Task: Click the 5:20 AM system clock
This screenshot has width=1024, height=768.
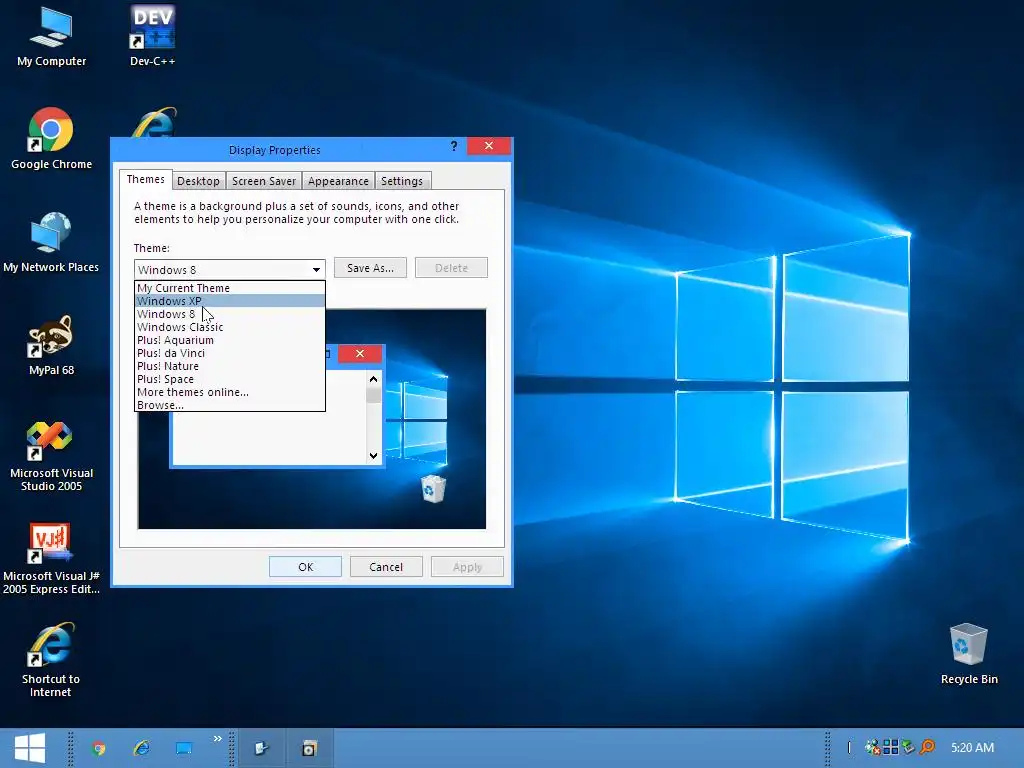Action: pos(972,748)
